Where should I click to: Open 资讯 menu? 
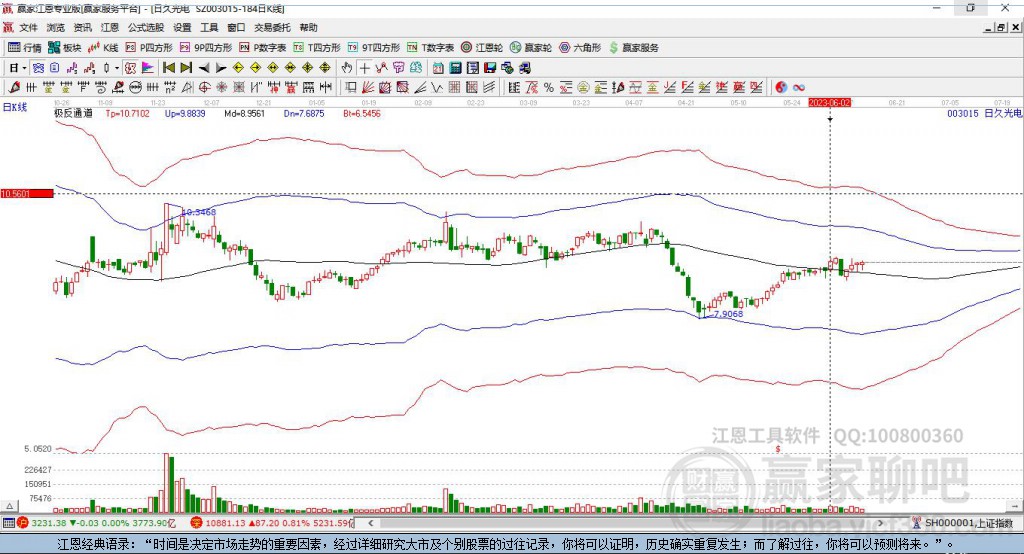(x=82, y=27)
